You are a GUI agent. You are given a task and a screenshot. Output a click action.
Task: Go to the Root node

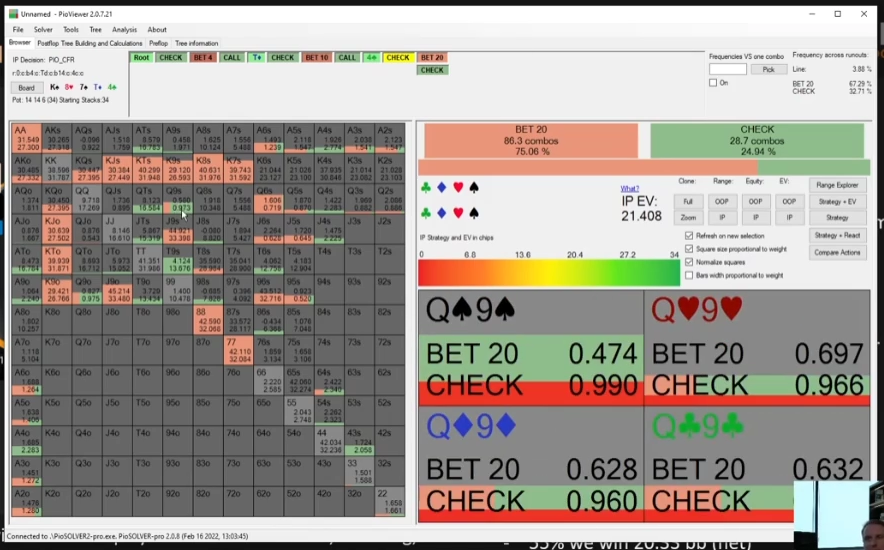point(142,57)
